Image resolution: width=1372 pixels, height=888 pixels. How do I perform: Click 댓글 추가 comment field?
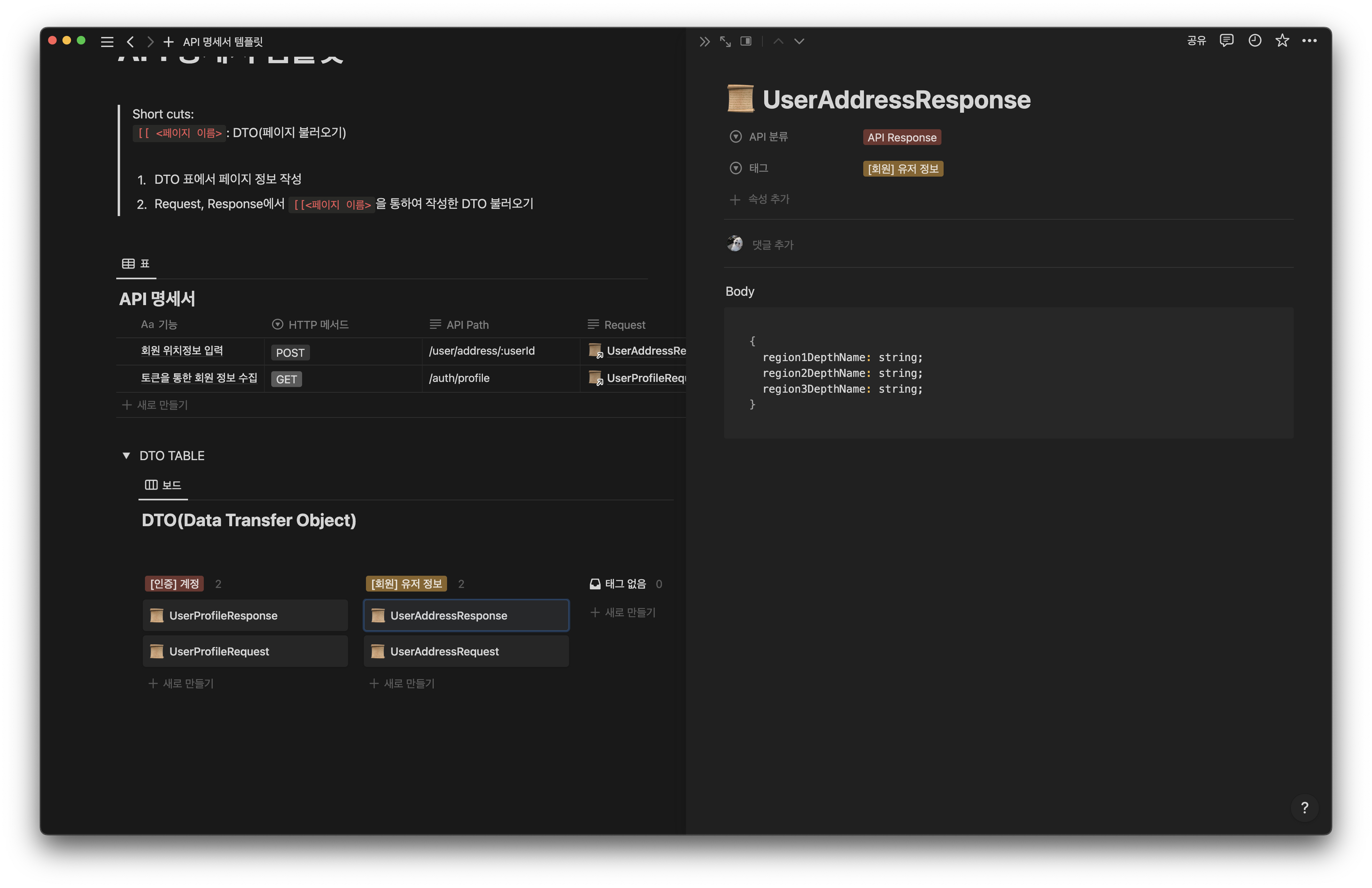coord(773,245)
